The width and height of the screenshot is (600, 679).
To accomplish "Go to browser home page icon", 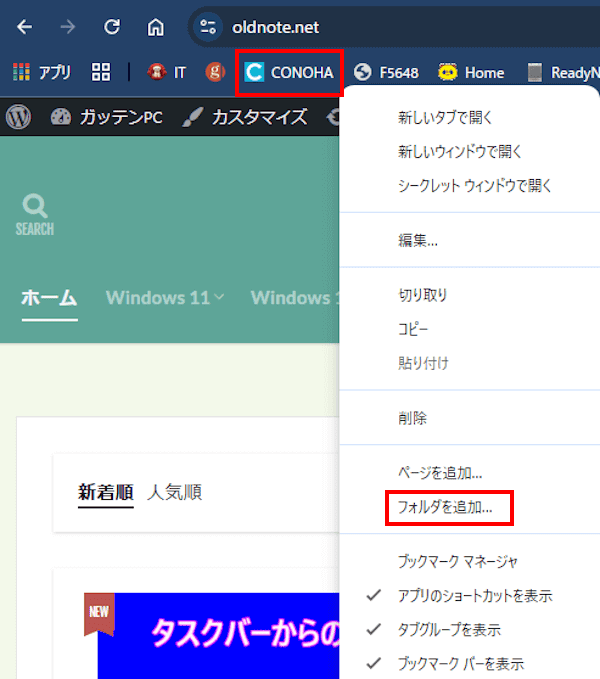I will 155,27.
